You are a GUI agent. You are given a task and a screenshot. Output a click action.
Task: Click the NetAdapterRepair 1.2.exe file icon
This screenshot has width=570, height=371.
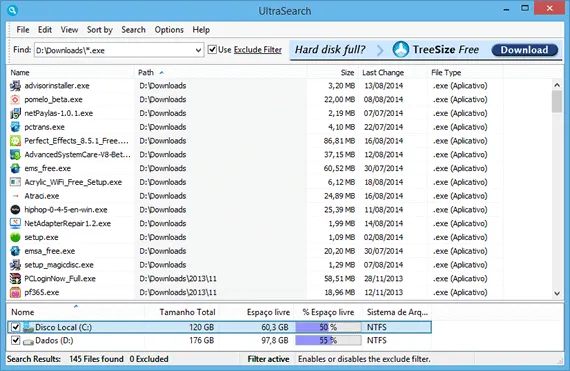(15, 223)
